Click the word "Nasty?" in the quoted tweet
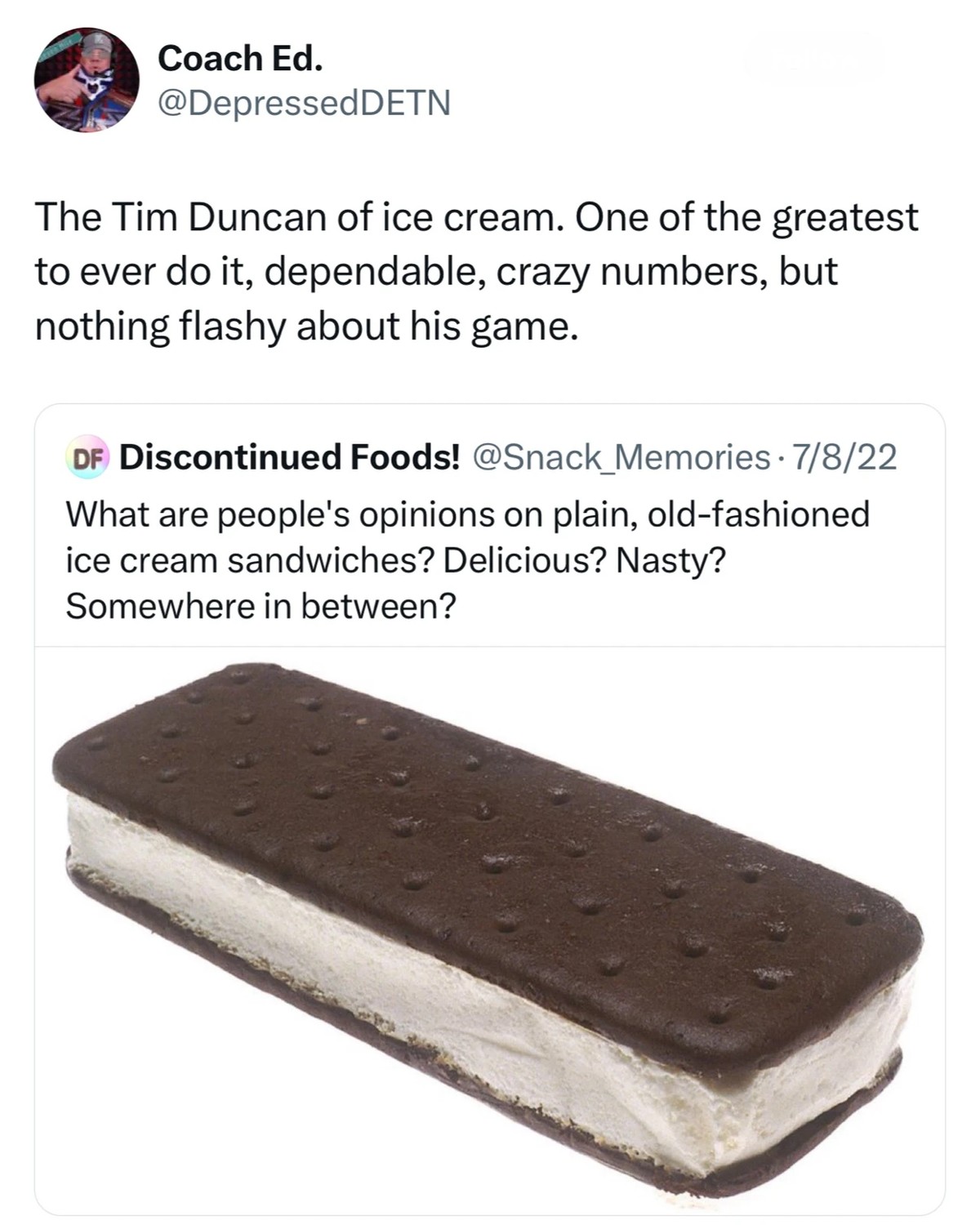 [670, 560]
